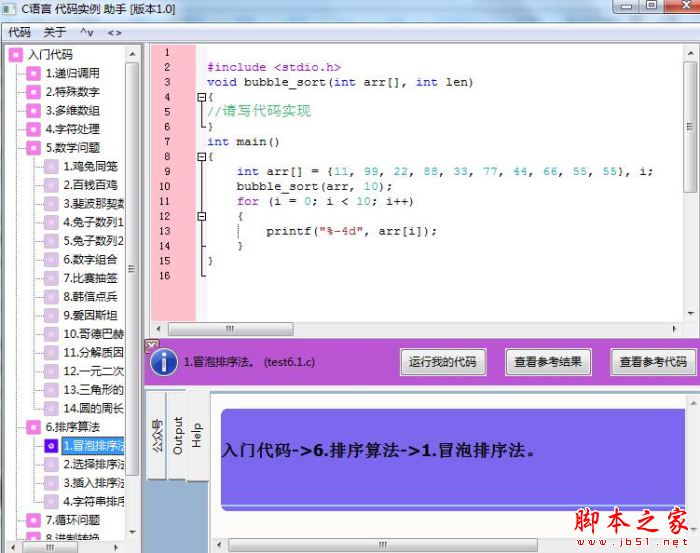Click the item icon beside 4.兔子数列1
The width and height of the screenshot is (700, 553).
(51, 222)
